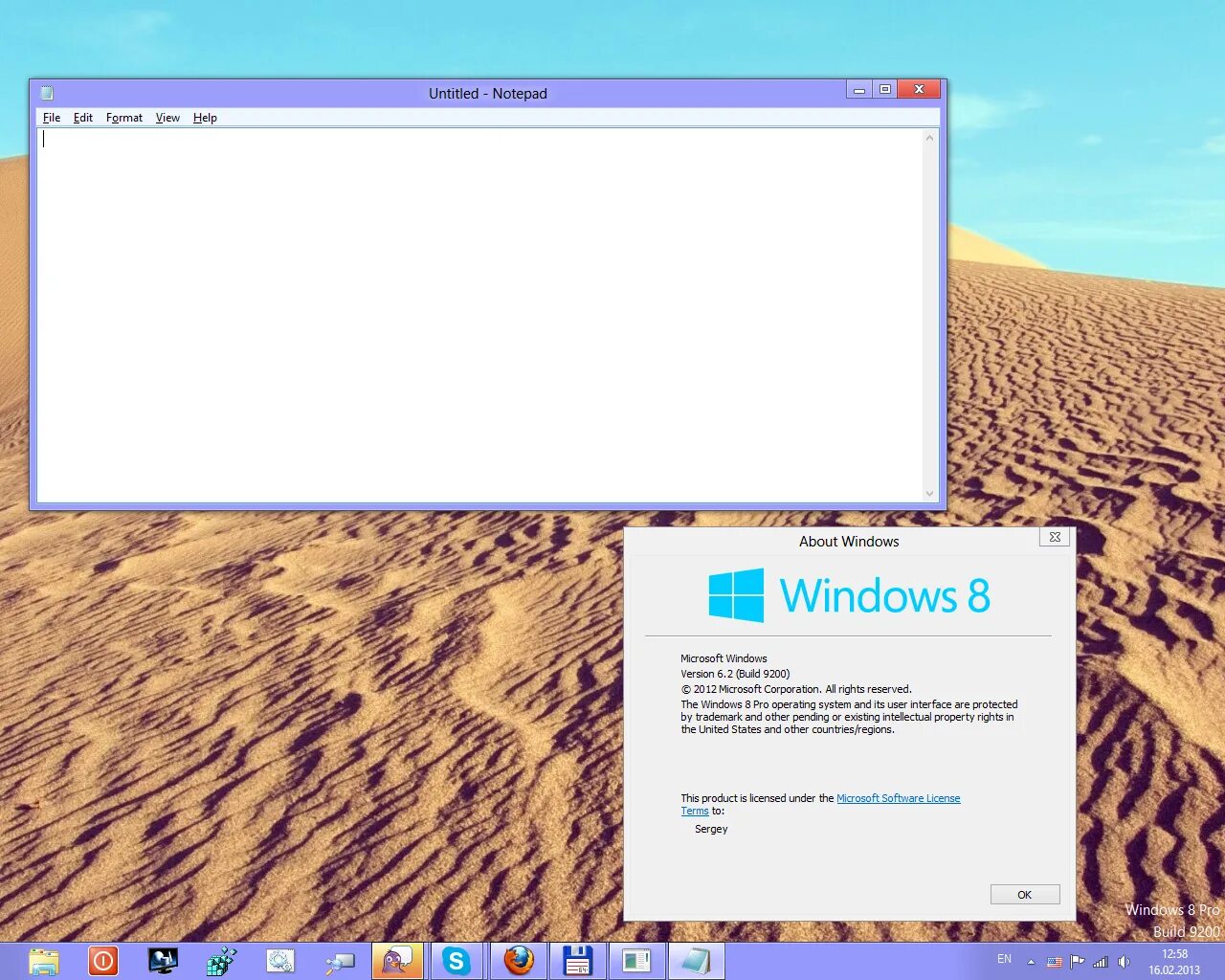
Task: Maximize the Notepad window
Action: click(885, 89)
